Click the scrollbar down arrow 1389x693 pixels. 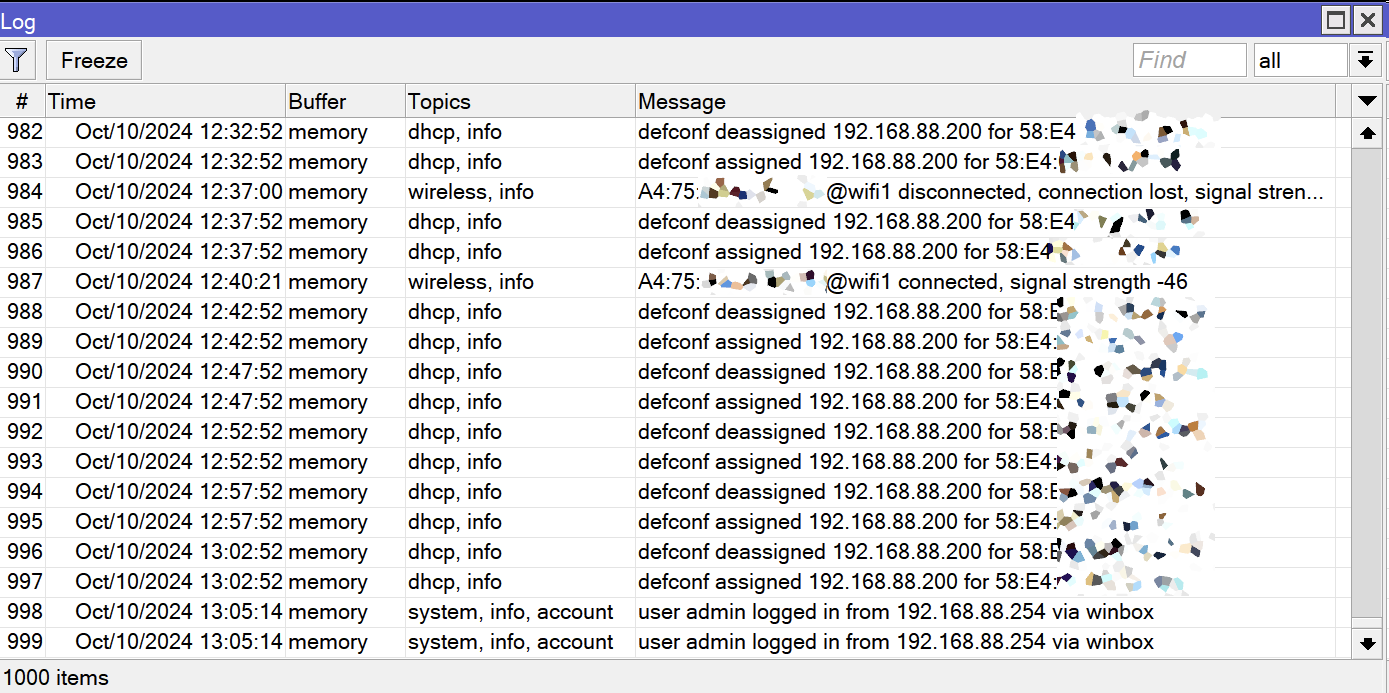click(1367, 642)
